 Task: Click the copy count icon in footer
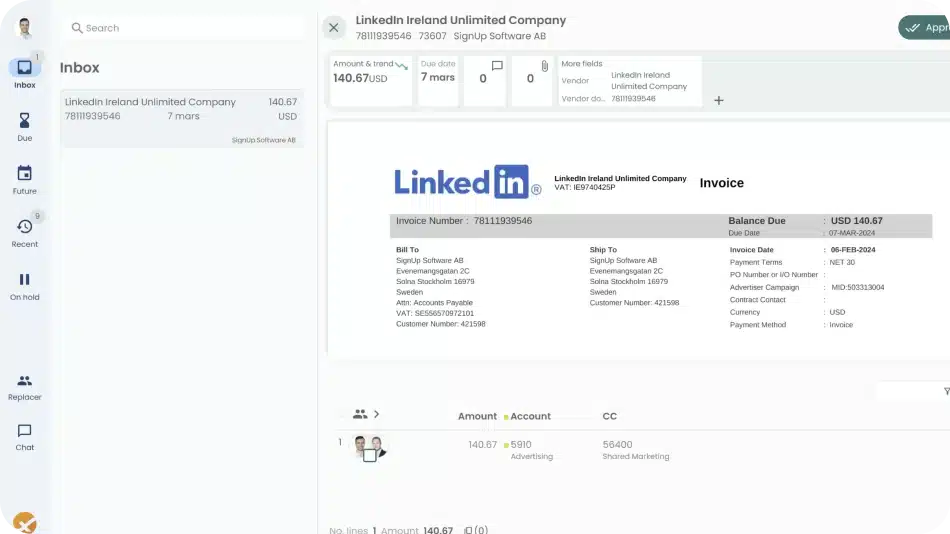pyautogui.click(x=468, y=530)
